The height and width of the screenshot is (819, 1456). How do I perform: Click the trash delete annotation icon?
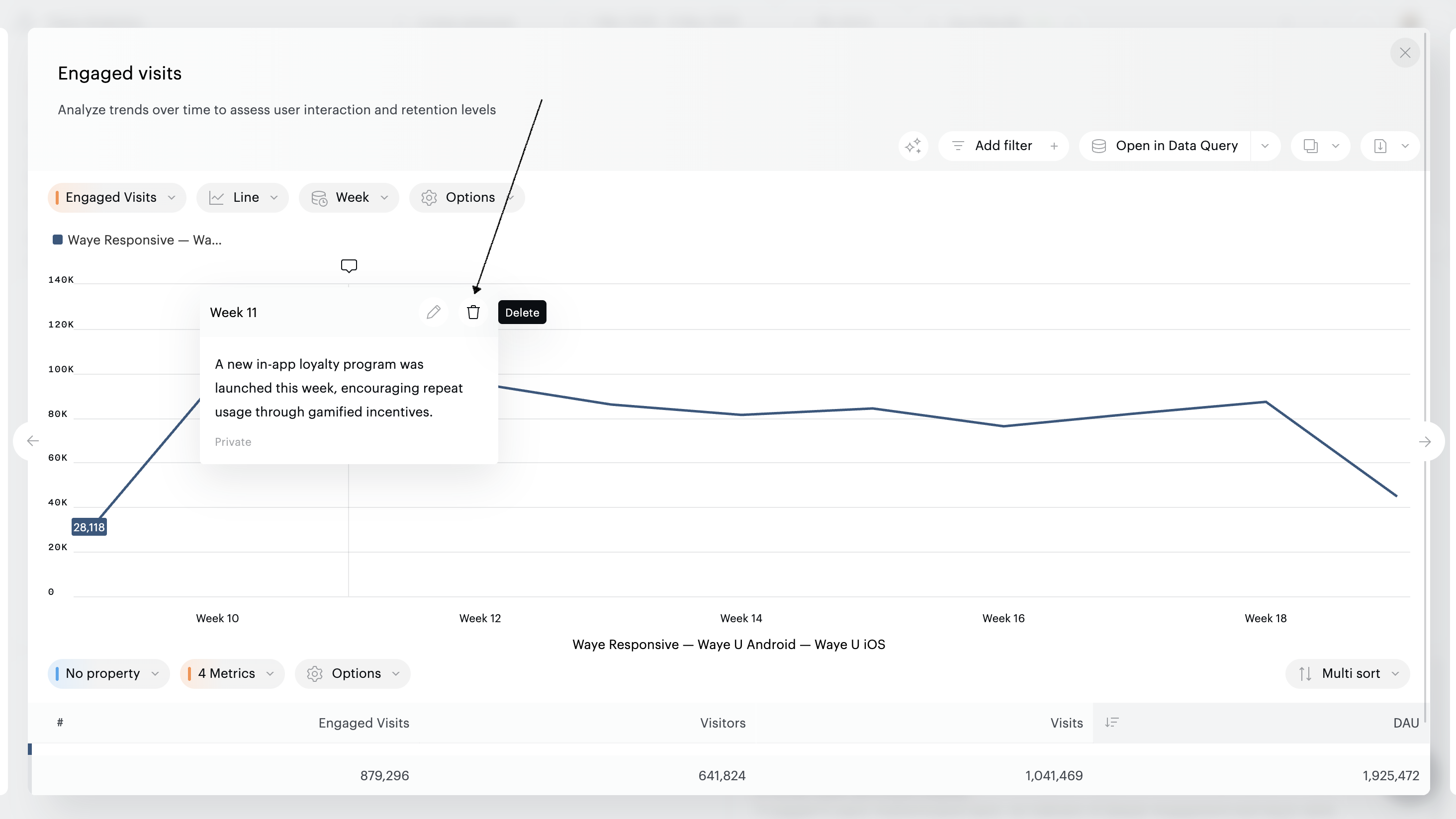click(x=473, y=312)
